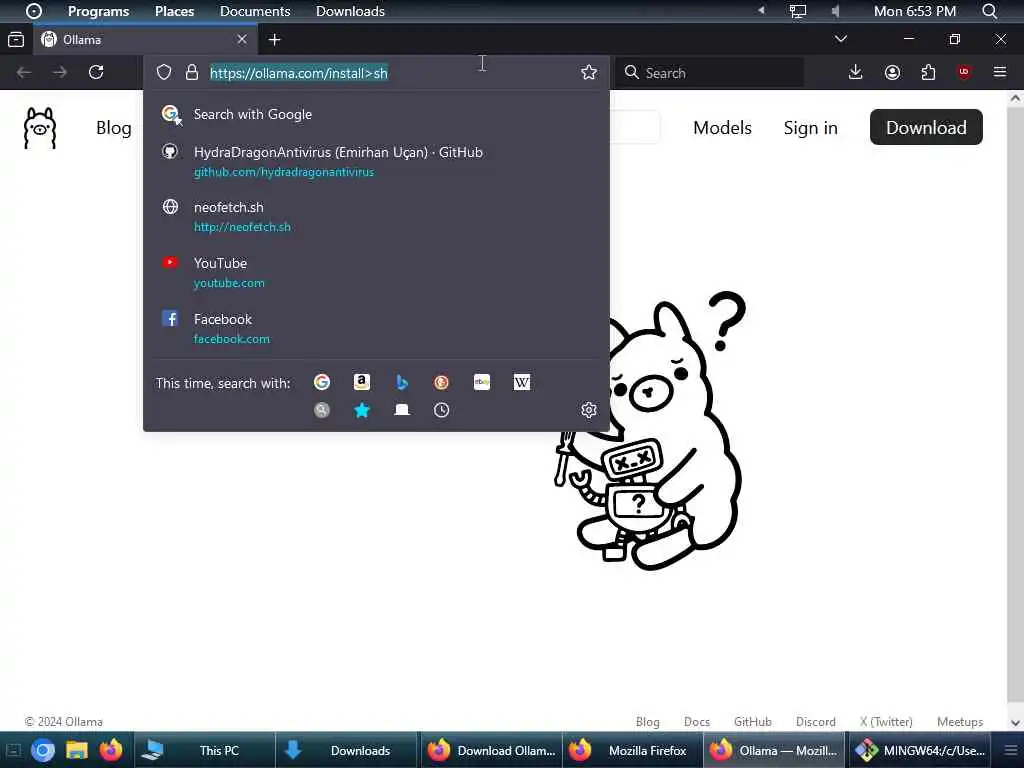Image resolution: width=1024 pixels, height=768 pixels.
Task: Show site security padlock information
Action: (x=191, y=72)
